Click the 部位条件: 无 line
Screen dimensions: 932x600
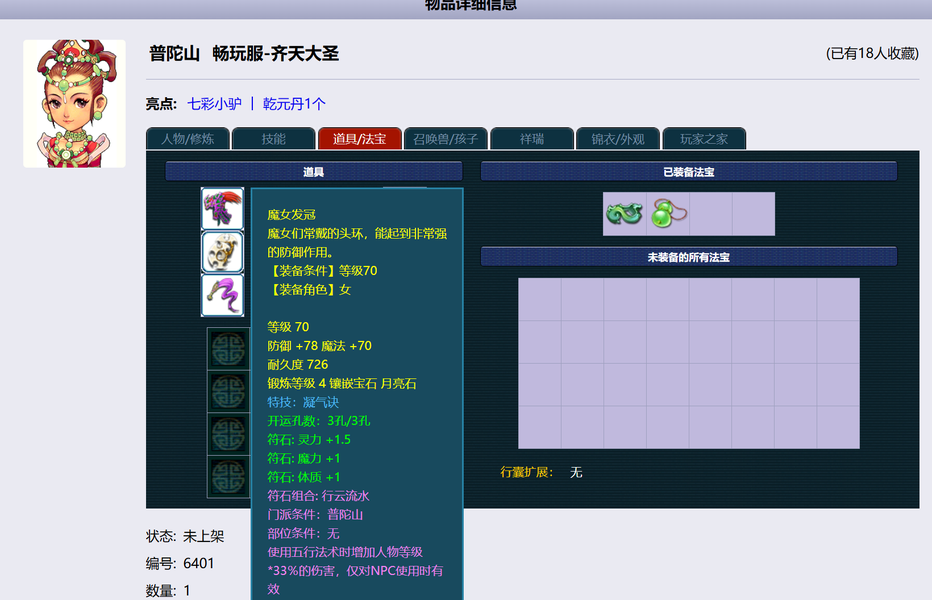[x=303, y=533]
